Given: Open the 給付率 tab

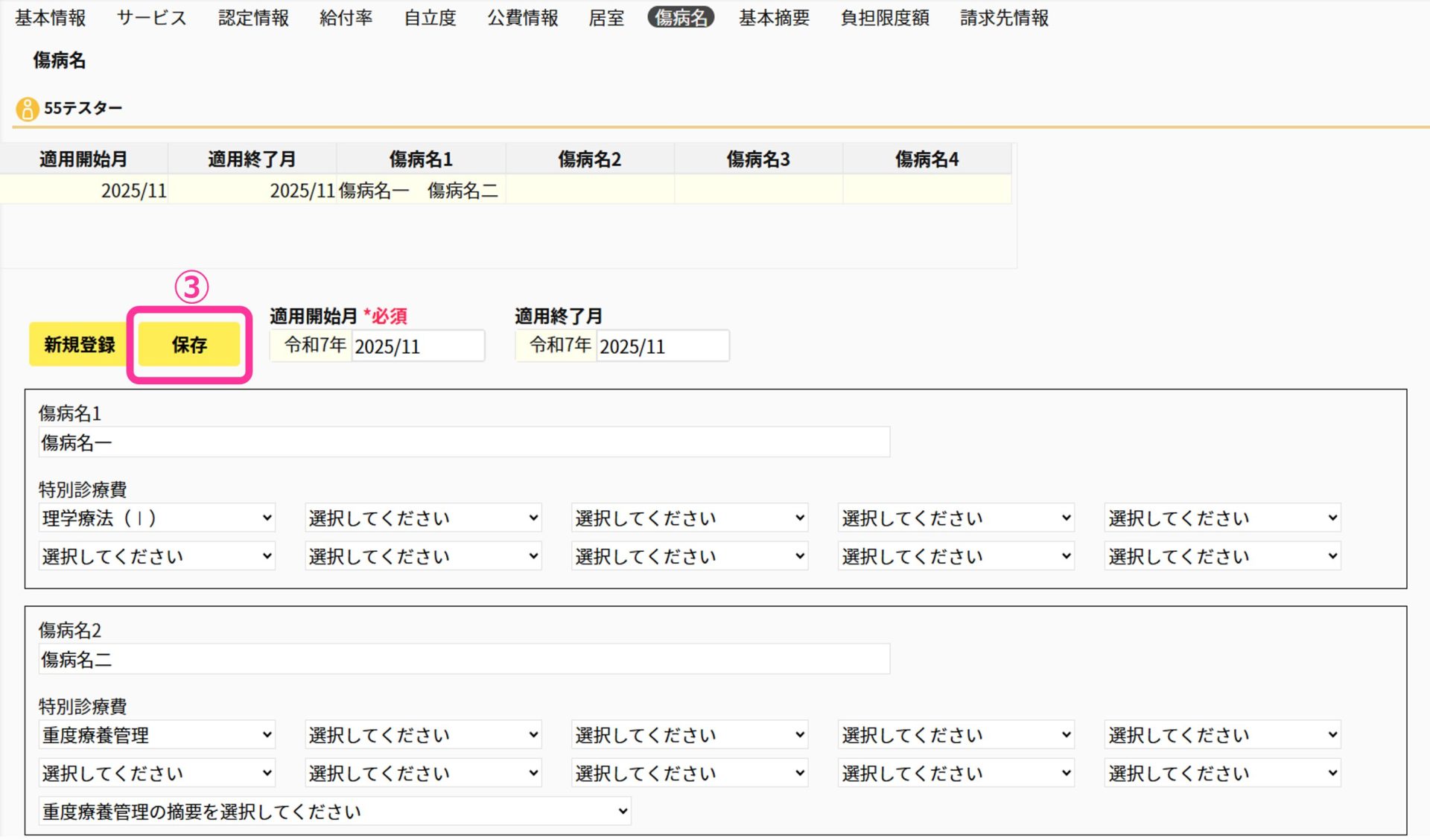Looking at the screenshot, I should (x=346, y=18).
